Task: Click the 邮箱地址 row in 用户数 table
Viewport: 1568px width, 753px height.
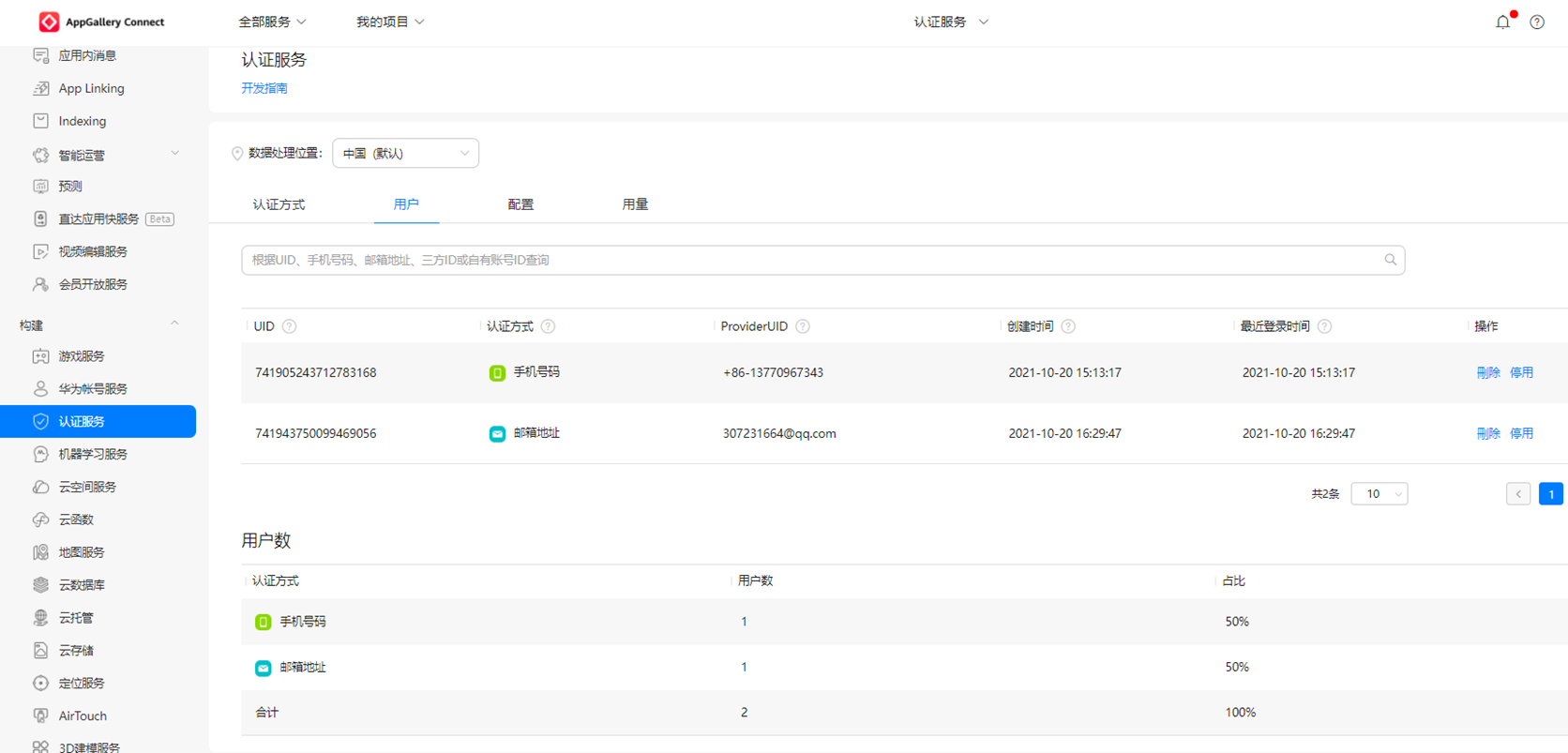Action: point(904,668)
